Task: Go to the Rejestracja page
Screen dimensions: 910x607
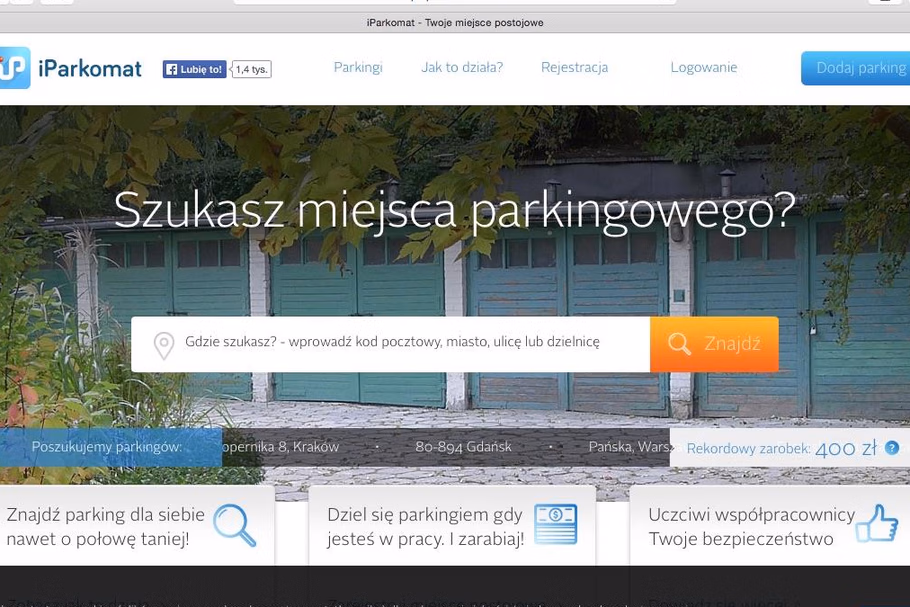Action: 574,67
